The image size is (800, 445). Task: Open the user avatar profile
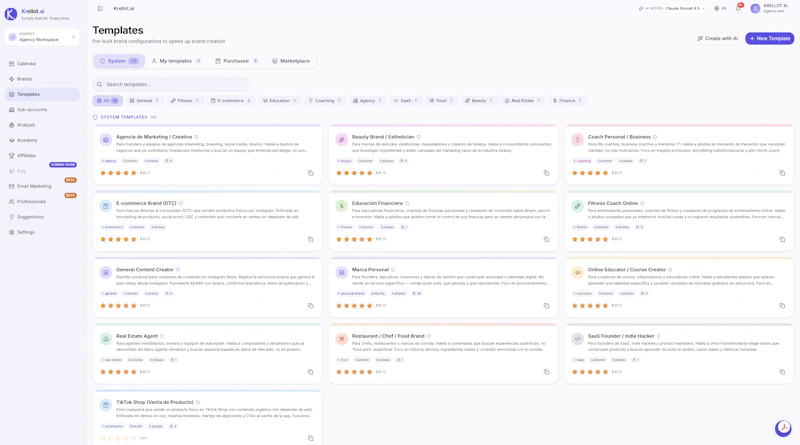[755, 9]
